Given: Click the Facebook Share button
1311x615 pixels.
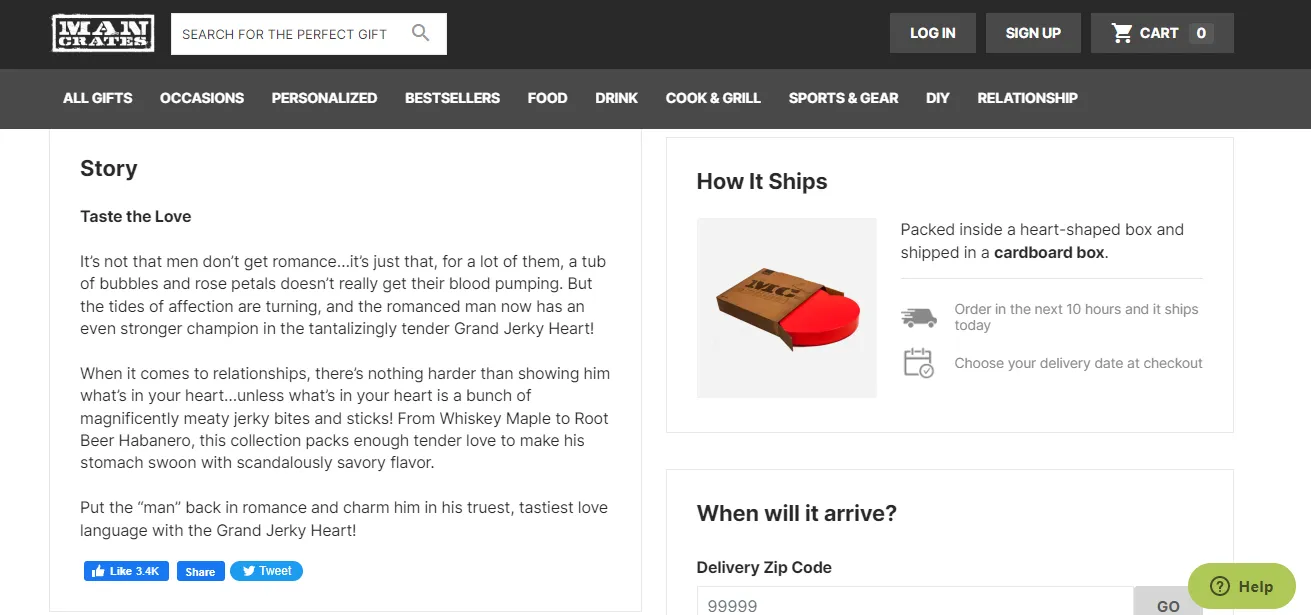Looking at the screenshot, I should [x=200, y=571].
